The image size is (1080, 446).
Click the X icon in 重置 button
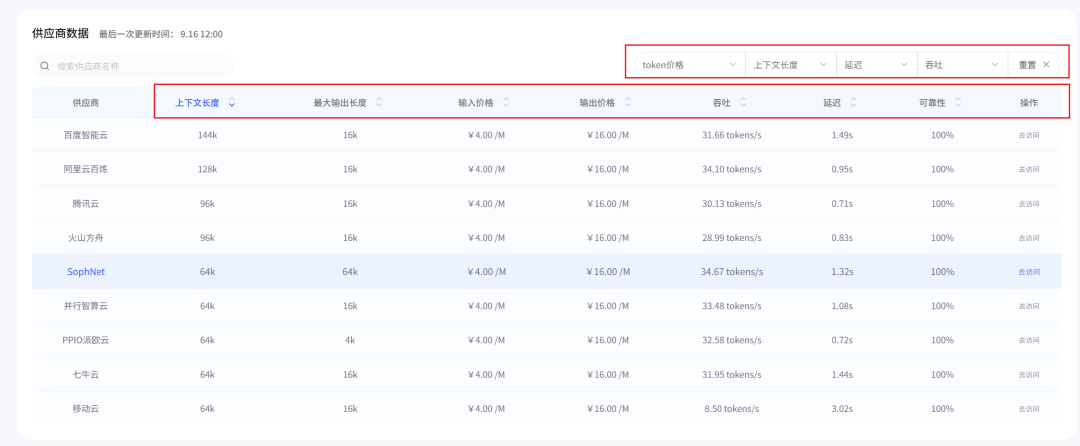point(1046,65)
